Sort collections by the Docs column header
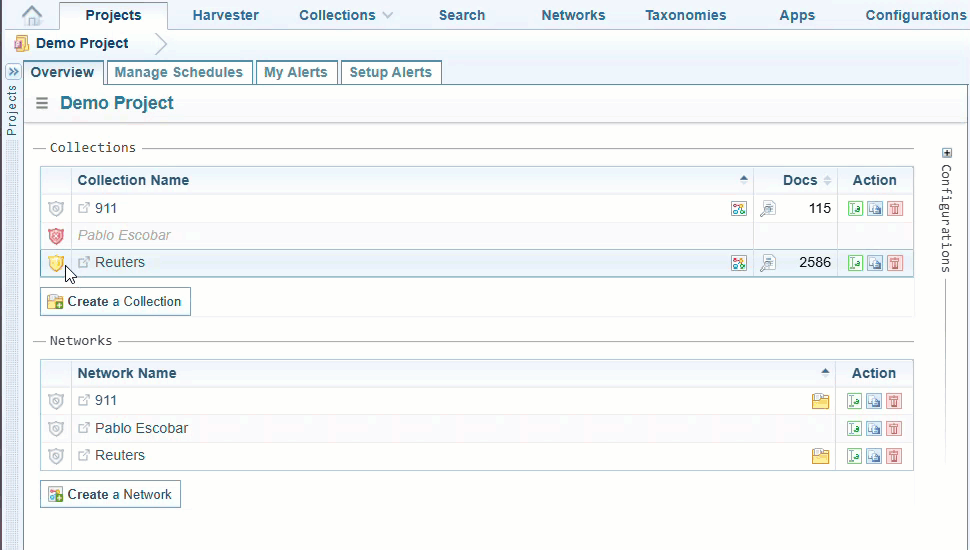Viewport: 970px width, 550px height. (800, 180)
